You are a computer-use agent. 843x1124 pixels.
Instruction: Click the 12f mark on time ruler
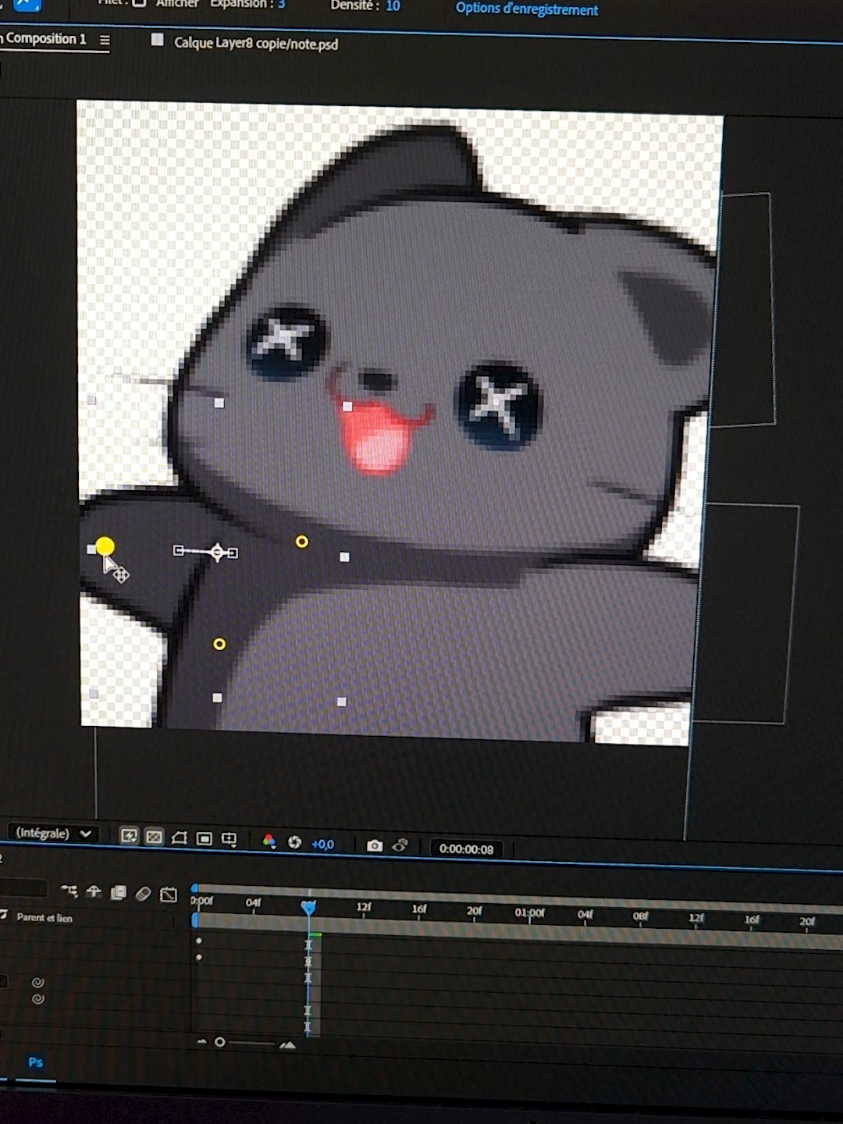click(x=364, y=908)
